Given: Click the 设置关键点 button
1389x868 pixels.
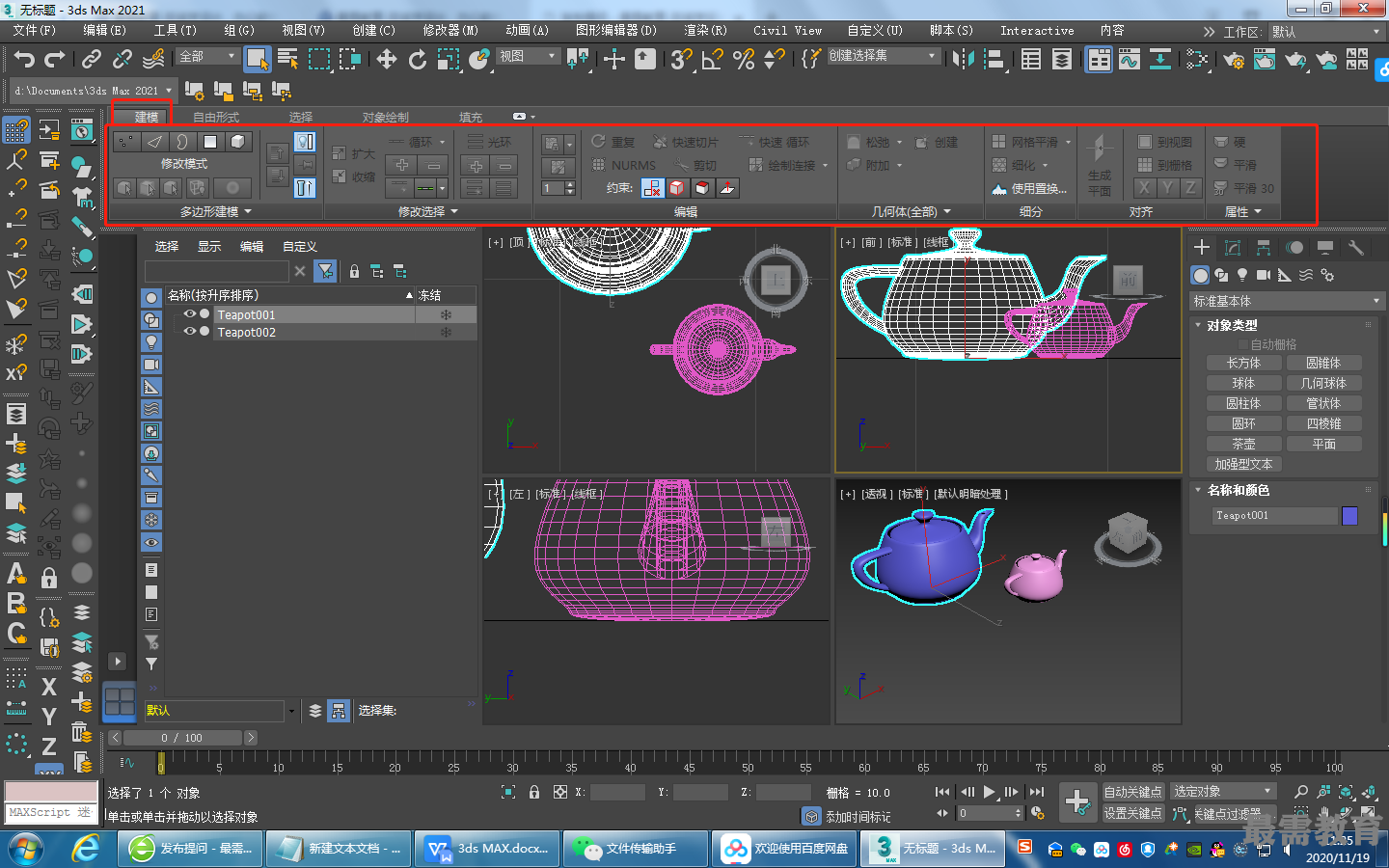Looking at the screenshot, I should pos(1132,813).
